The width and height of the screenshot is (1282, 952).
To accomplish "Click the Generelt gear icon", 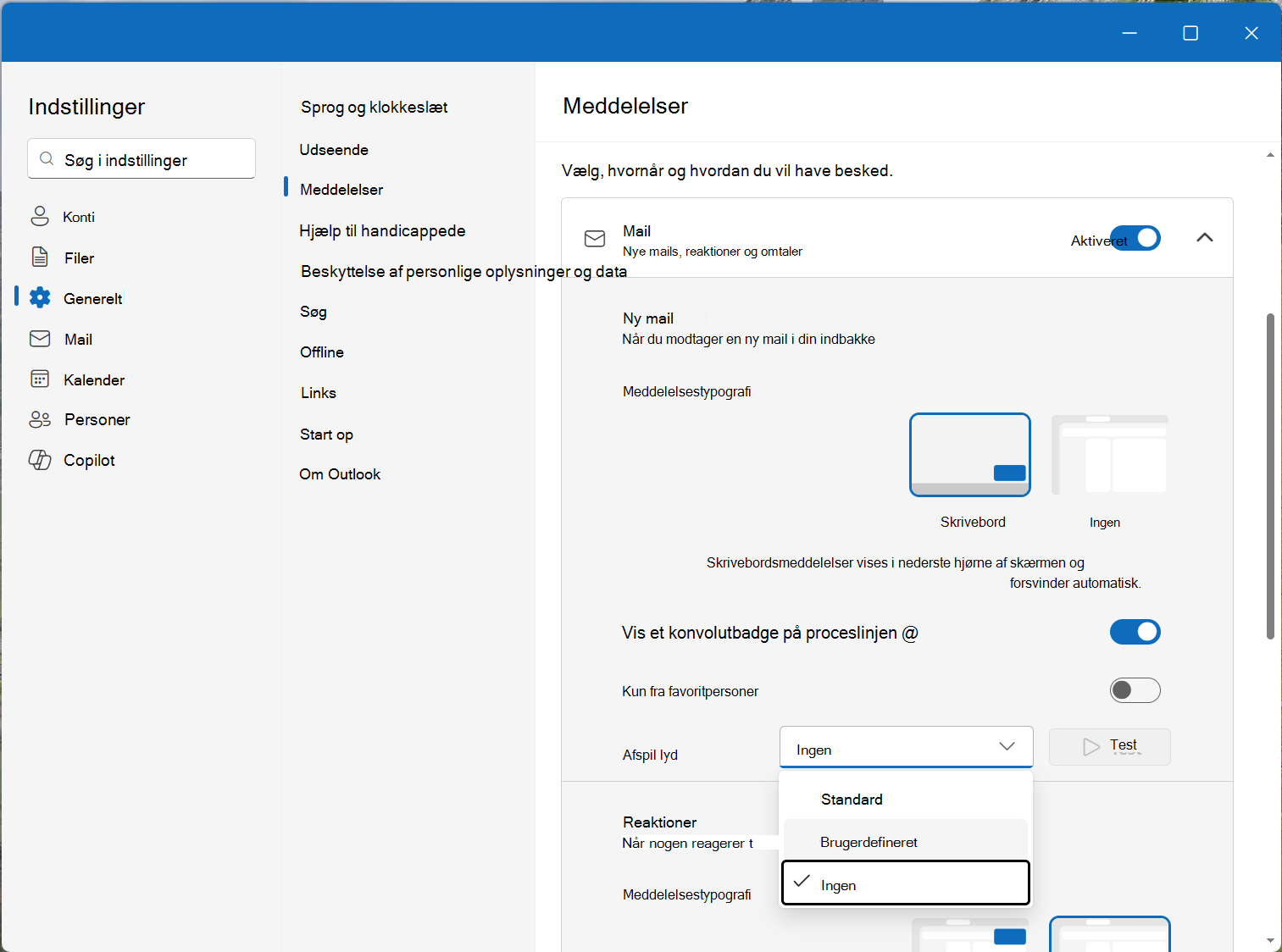I will (40, 297).
